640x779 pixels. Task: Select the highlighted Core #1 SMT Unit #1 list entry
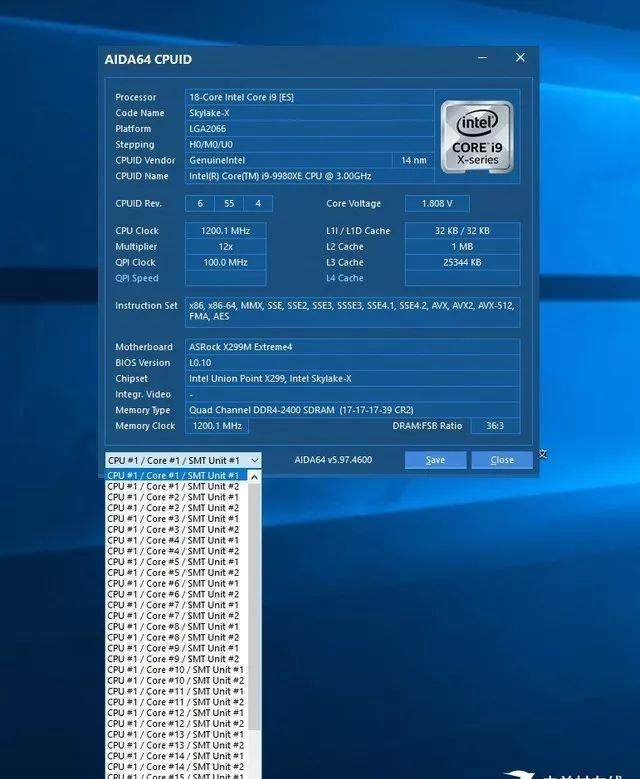tap(173, 476)
